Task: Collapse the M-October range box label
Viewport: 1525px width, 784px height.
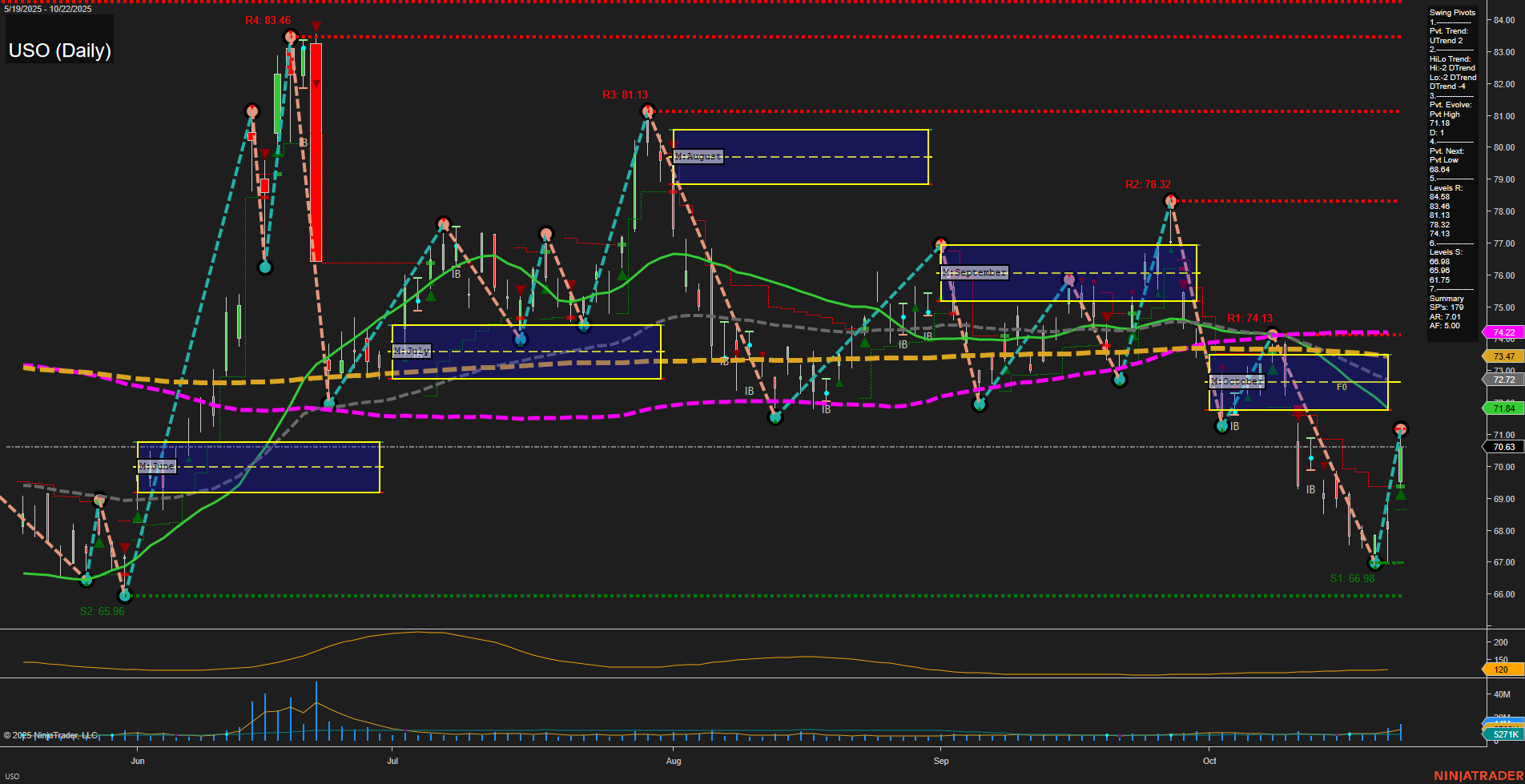Action: click(x=1236, y=381)
